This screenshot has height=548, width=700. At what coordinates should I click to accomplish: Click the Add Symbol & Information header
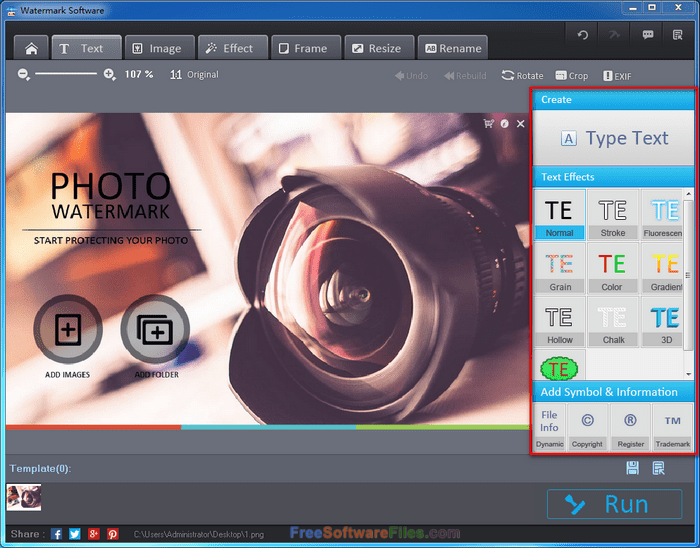(x=613, y=392)
